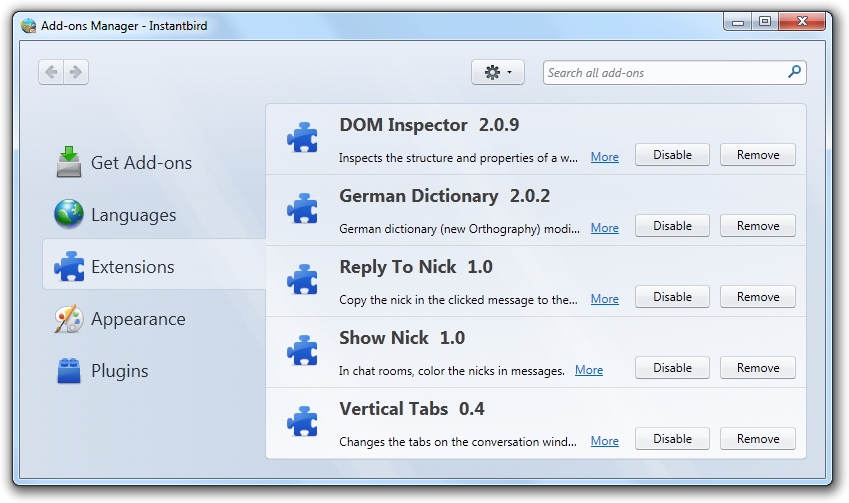Click description 'German dictionary (new Orthography)'
849x503 pixels.
(459, 229)
